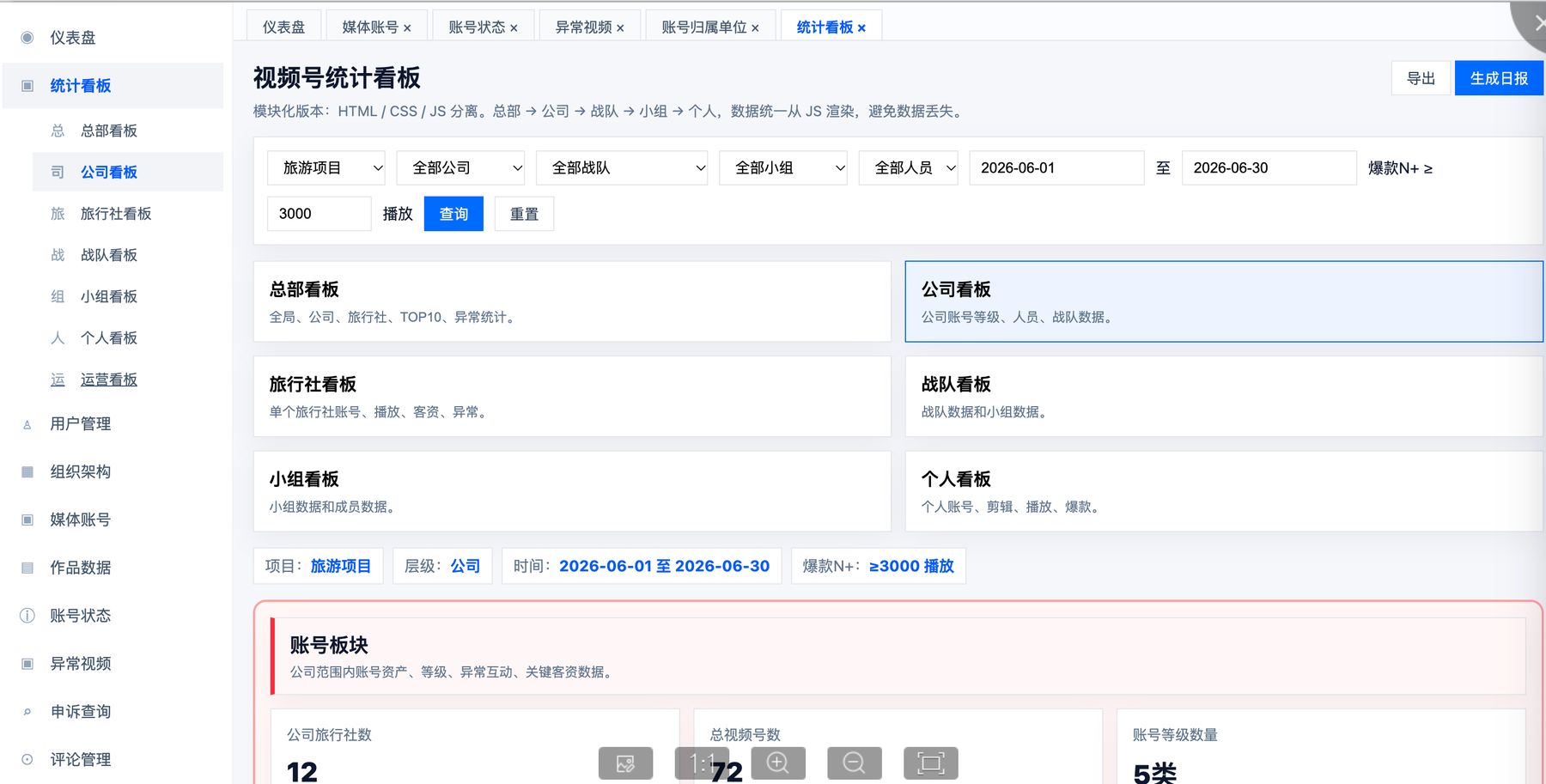Screen dimensions: 1546x784
Task: Select the 公司看板 card
Action: tap(1224, 301)
